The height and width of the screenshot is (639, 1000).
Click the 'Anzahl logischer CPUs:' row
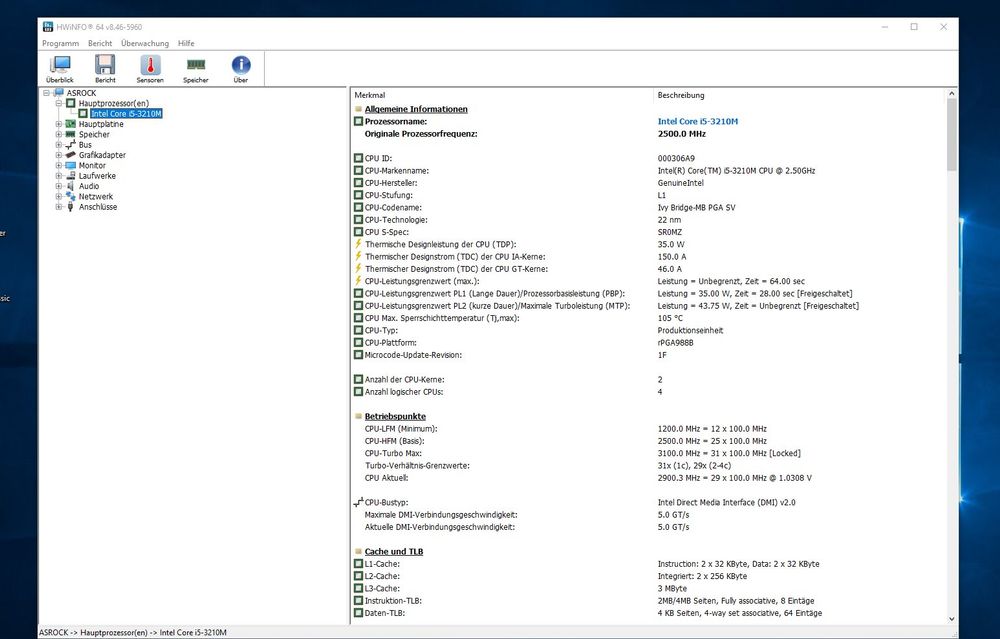pos(404,392)
